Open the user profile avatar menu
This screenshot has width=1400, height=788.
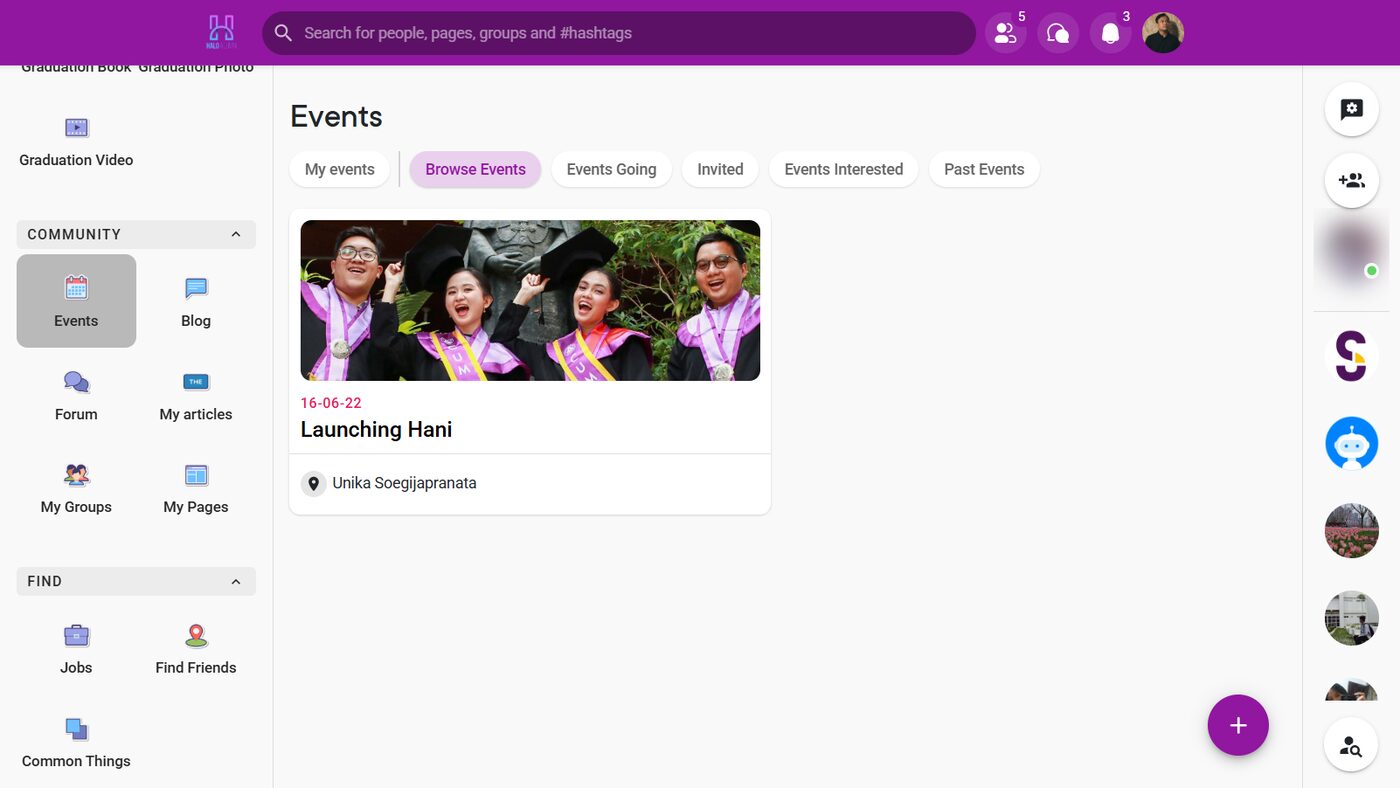[1163, 33]
